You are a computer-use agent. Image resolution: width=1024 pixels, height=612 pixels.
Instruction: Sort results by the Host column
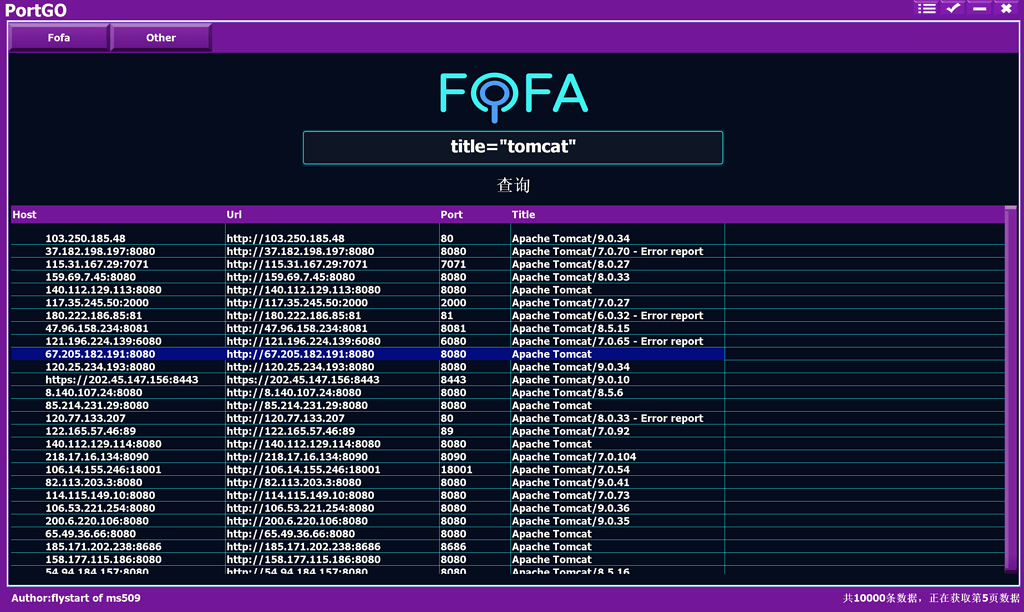[24, 214]
